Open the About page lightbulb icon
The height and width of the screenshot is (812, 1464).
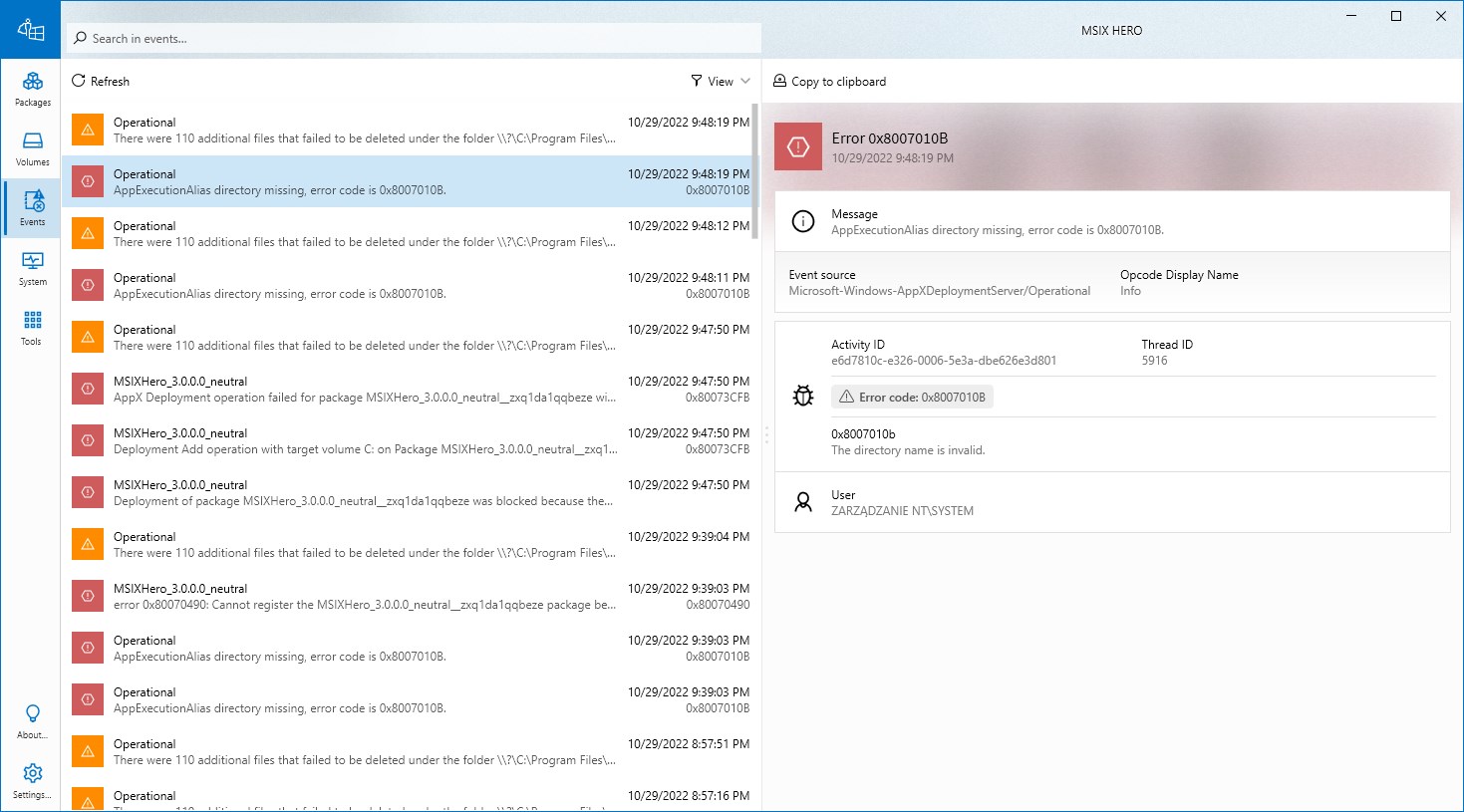click(x=32, y=713)
